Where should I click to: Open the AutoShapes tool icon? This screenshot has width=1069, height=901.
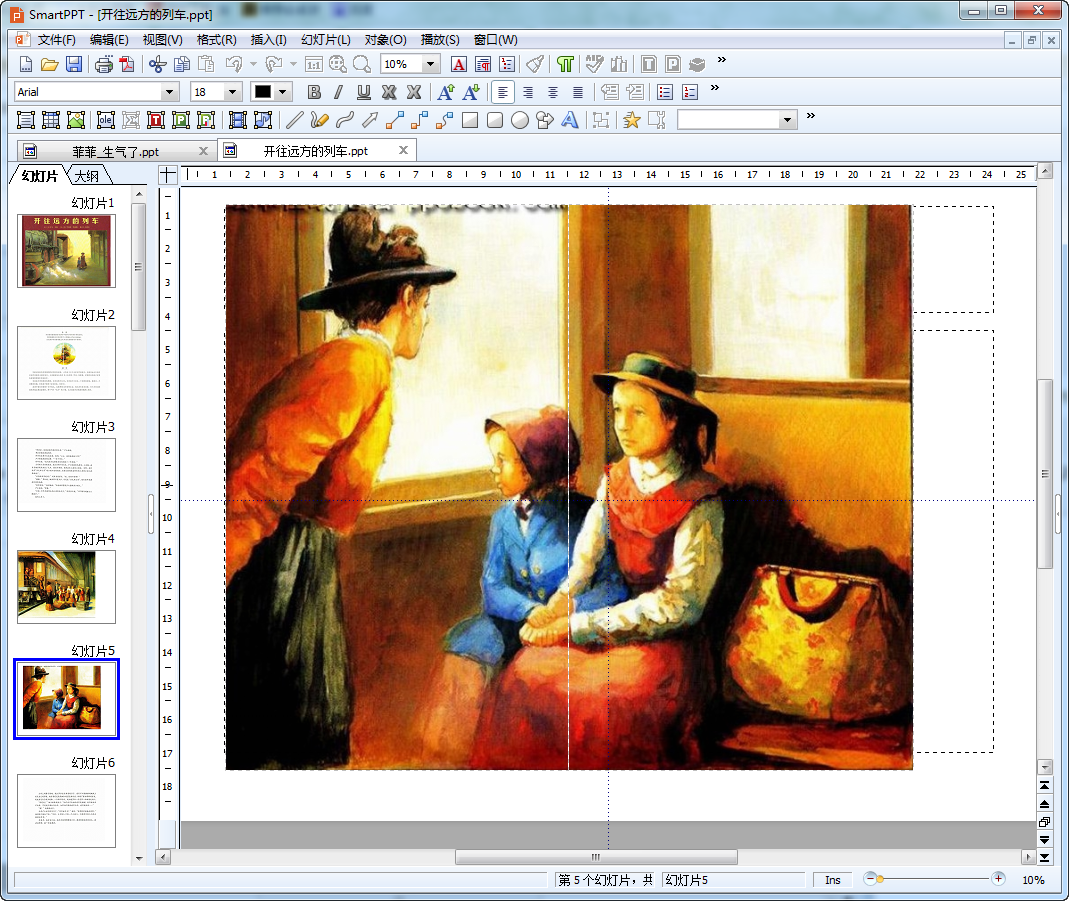[545, 120]
